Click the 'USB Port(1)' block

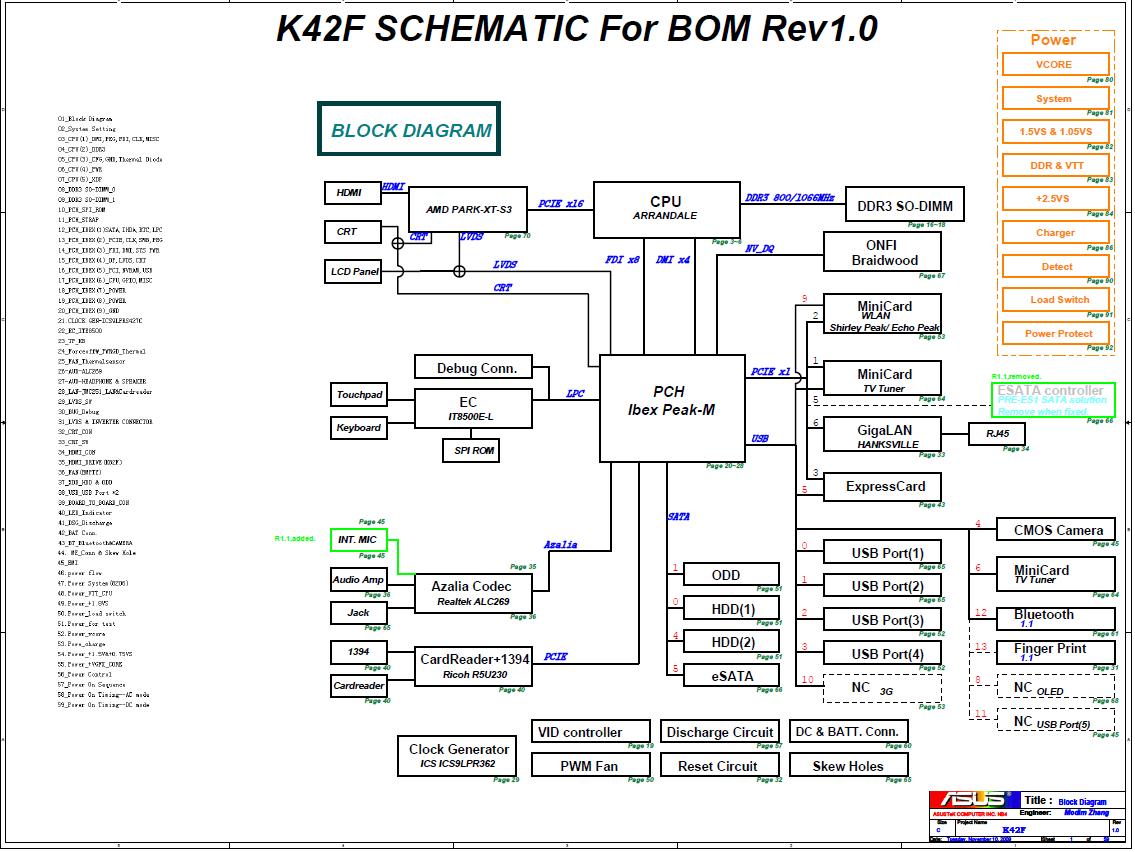point(882,552)
